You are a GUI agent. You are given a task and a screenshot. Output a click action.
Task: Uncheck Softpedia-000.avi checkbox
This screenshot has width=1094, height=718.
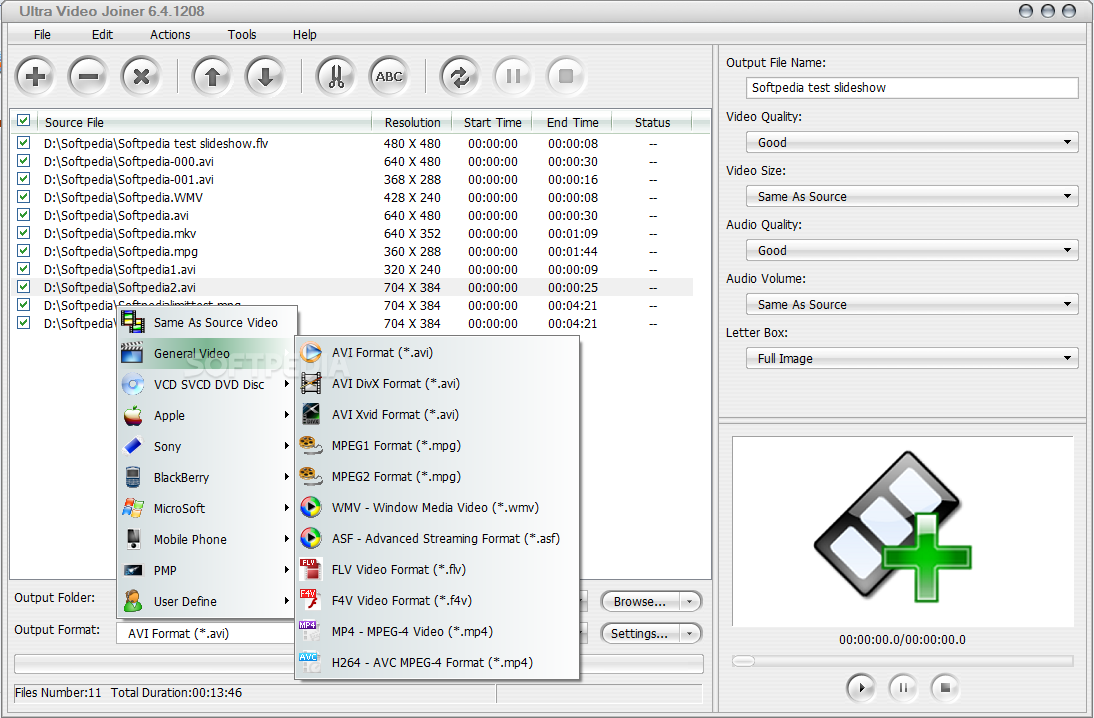point(23,160)
